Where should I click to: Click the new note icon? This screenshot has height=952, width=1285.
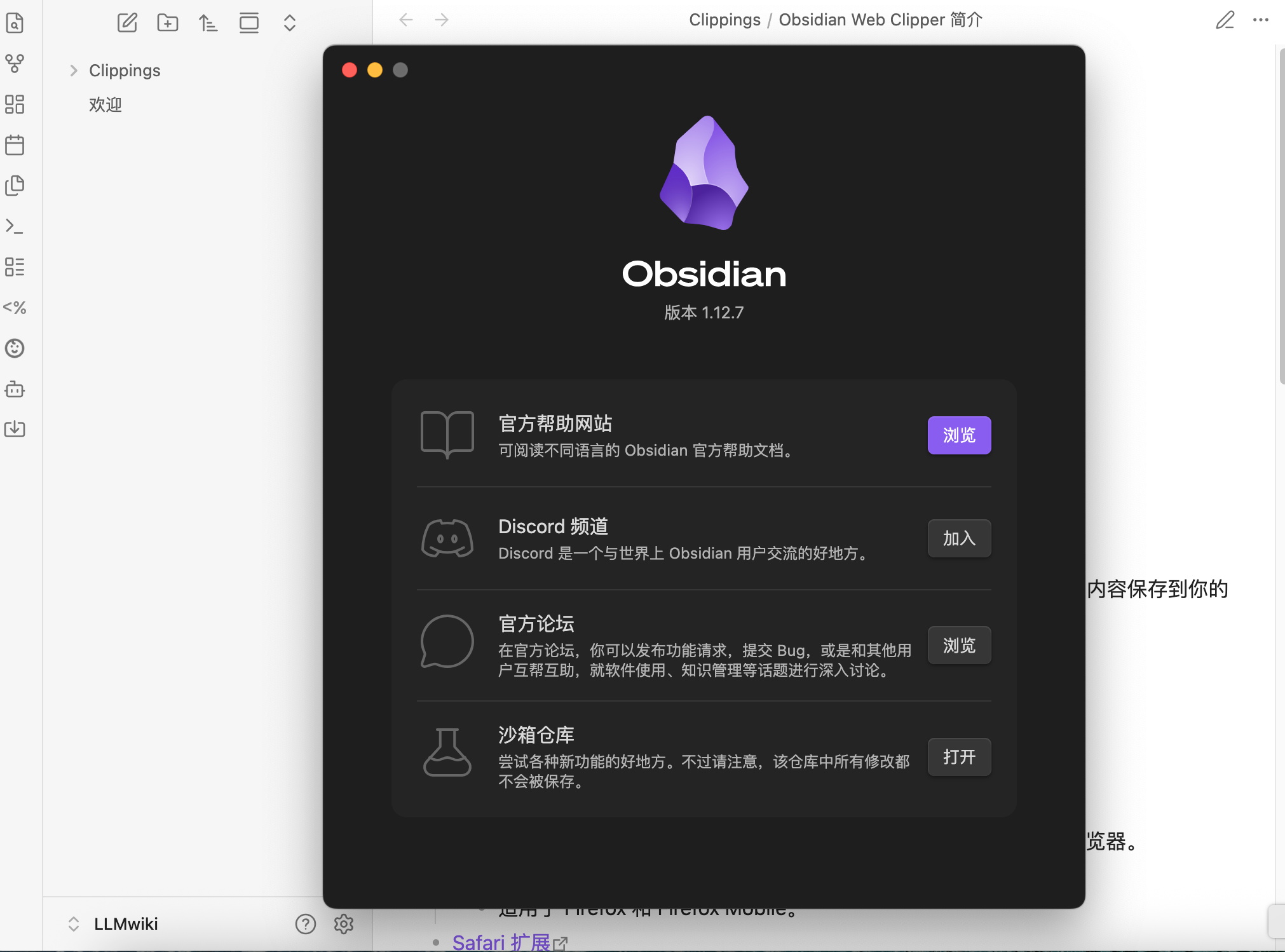127,23
